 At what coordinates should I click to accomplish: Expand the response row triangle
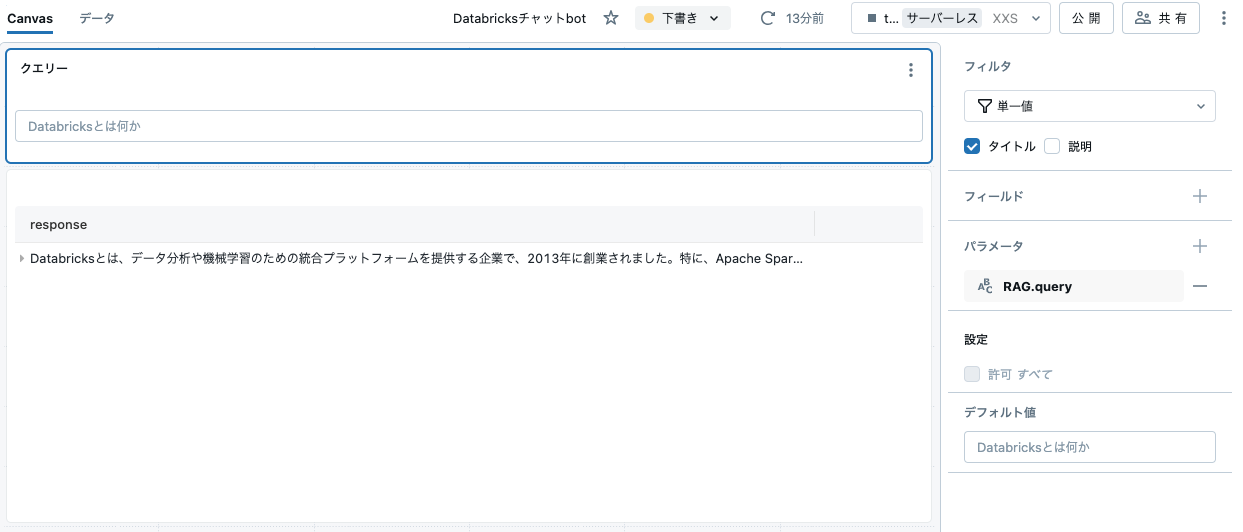click(22, 258)
